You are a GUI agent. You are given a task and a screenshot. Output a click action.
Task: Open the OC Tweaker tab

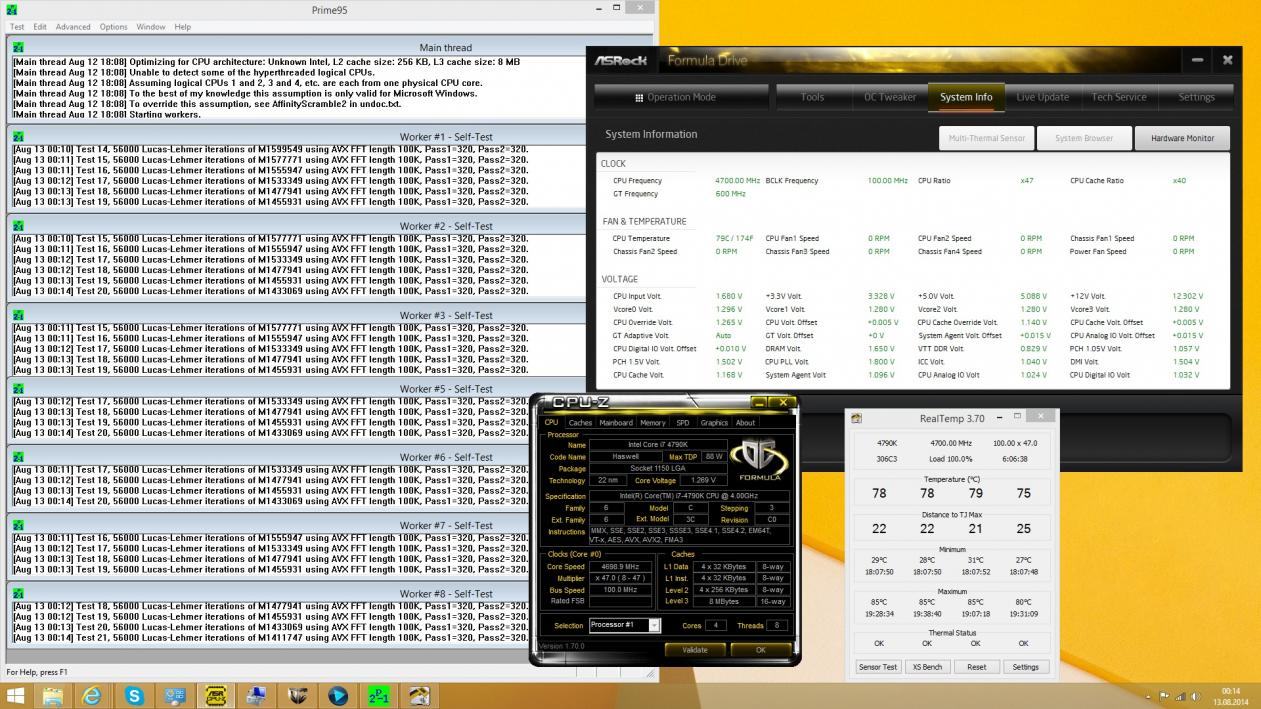[890, 97]
